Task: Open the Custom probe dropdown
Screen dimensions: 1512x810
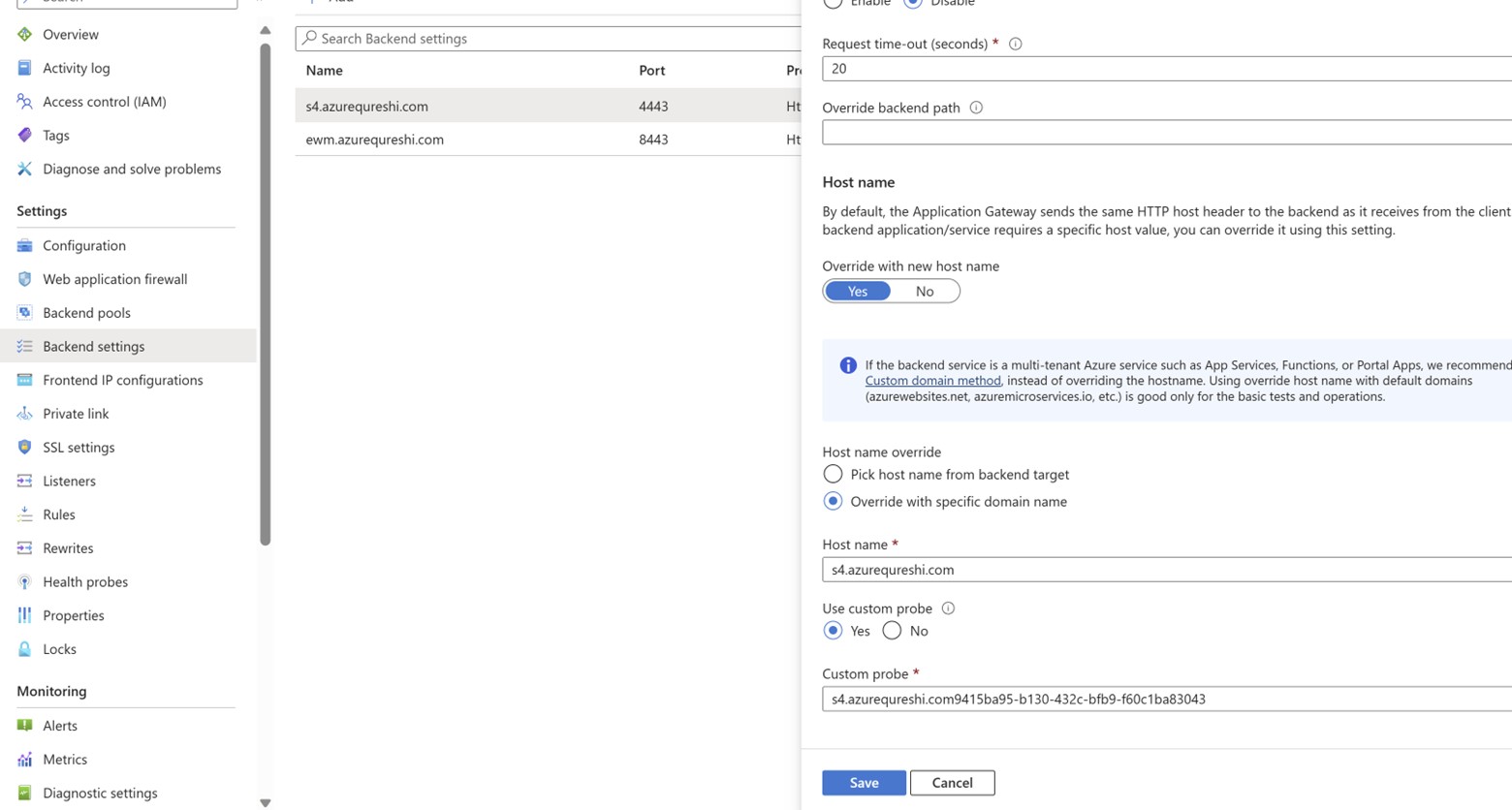Action: point(1167,699)
